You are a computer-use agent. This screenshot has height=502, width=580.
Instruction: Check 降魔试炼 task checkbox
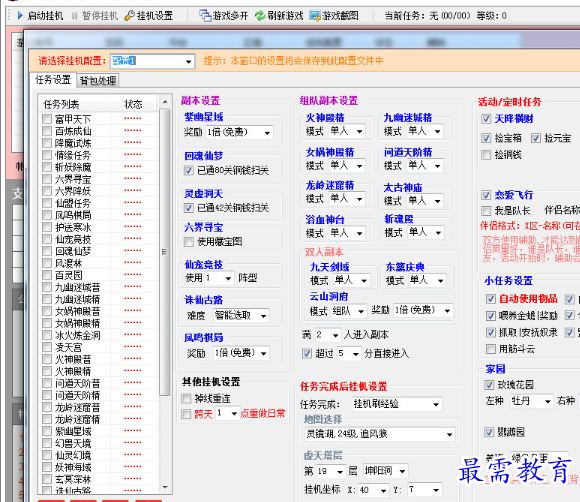tap(47, 143)
